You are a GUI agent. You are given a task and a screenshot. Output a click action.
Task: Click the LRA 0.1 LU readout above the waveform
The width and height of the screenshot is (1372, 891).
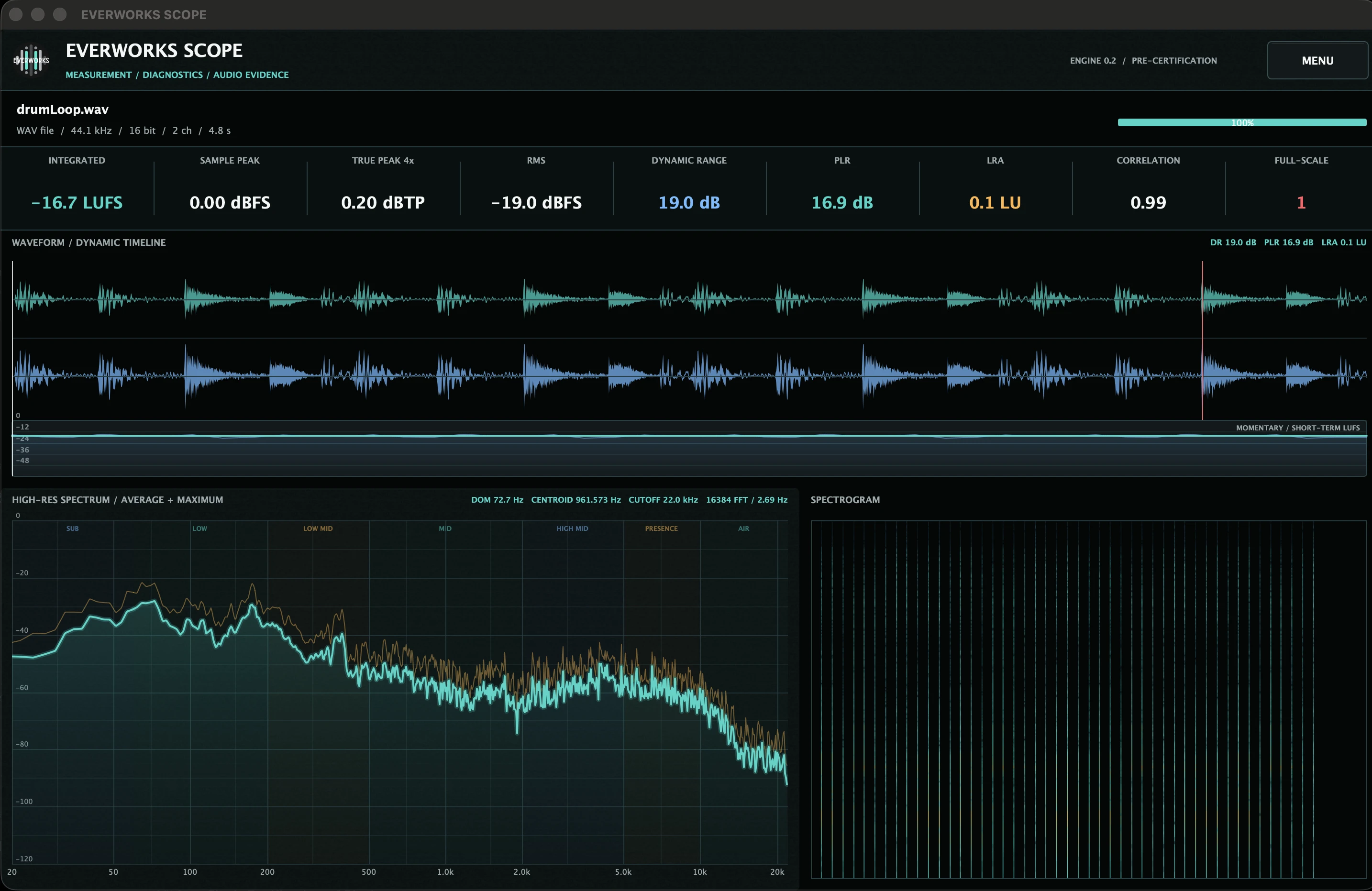(x=1344, y=242)
